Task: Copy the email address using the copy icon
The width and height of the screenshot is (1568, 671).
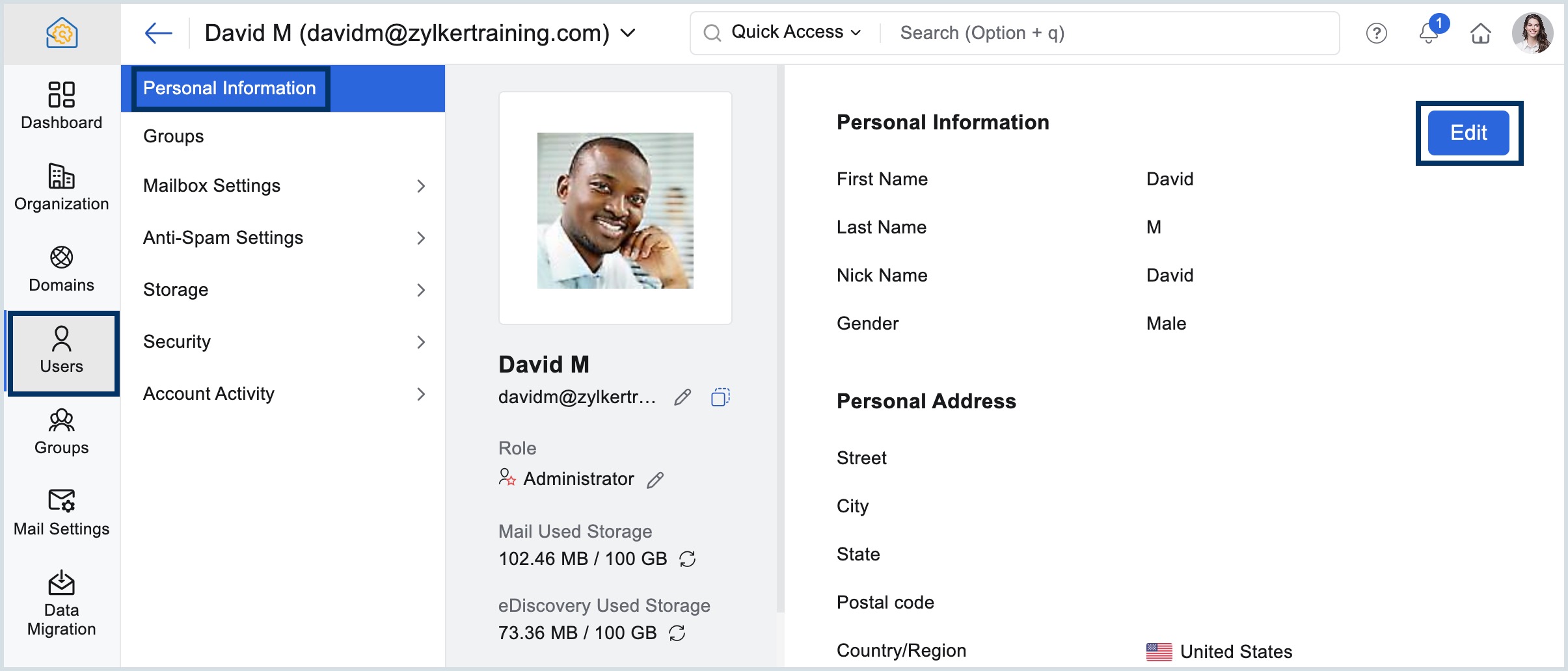Action: click(721, 397)
